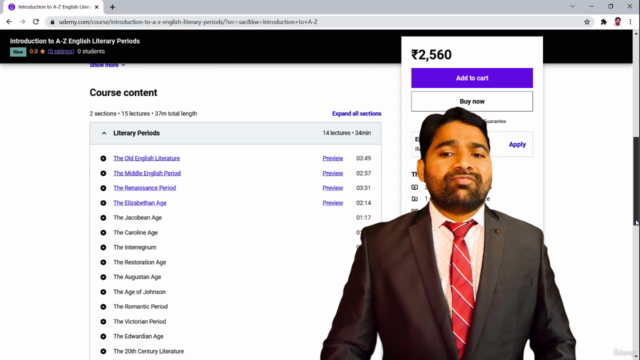
Task: Open a new browser tab
Action: 112,7
